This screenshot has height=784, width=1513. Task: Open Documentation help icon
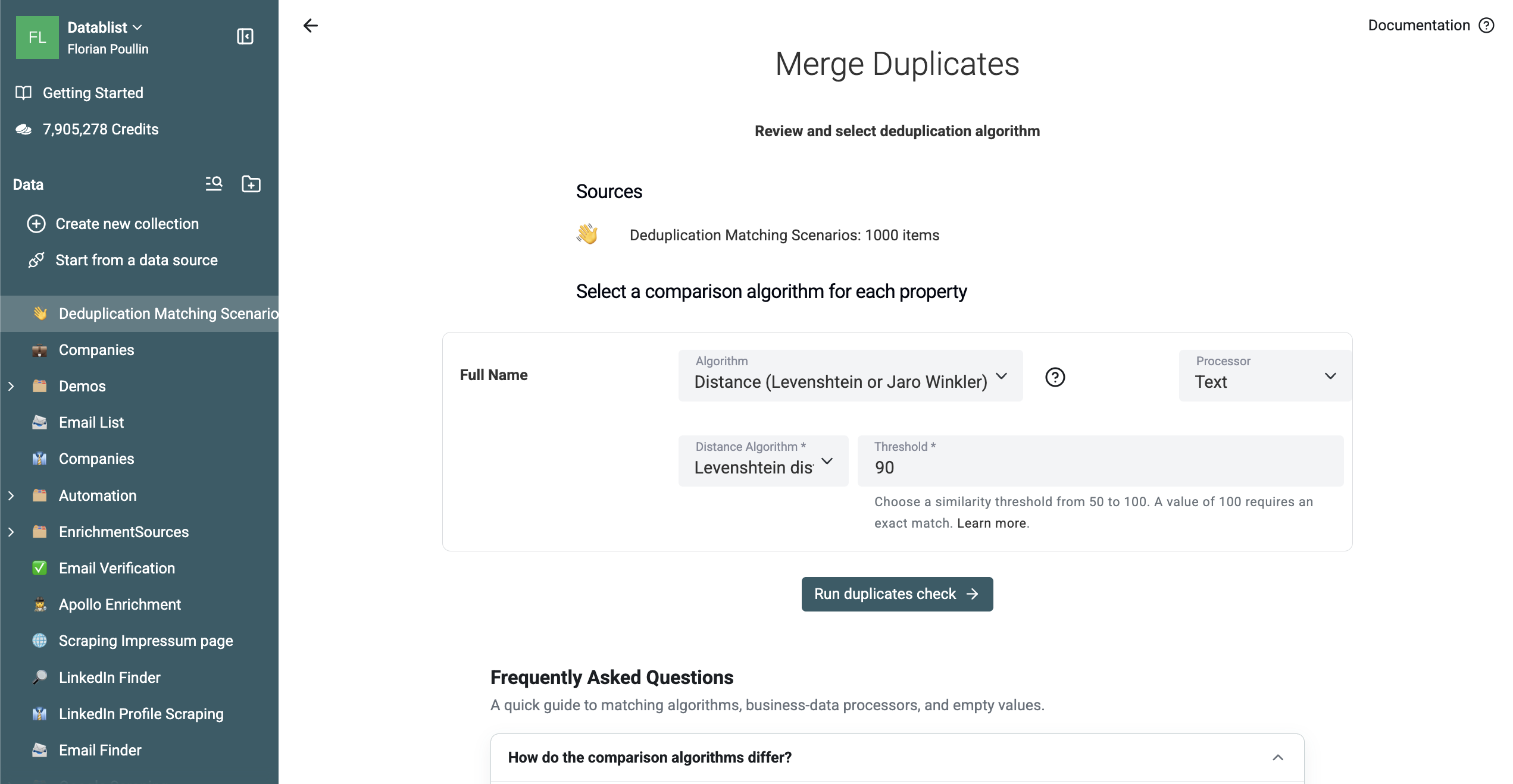1487,26
